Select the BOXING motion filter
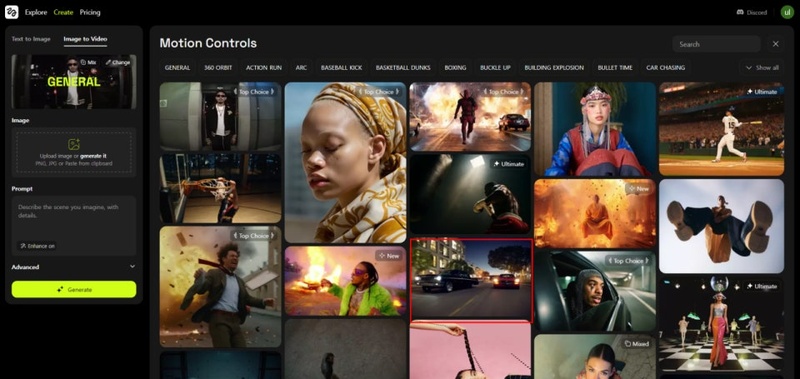This screenshot has height=379, width=800. click(x=455, y=67)
